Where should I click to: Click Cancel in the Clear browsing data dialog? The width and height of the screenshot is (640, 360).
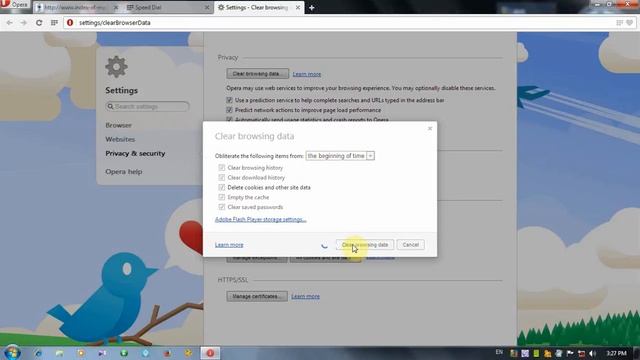click(x=411, y=245)
